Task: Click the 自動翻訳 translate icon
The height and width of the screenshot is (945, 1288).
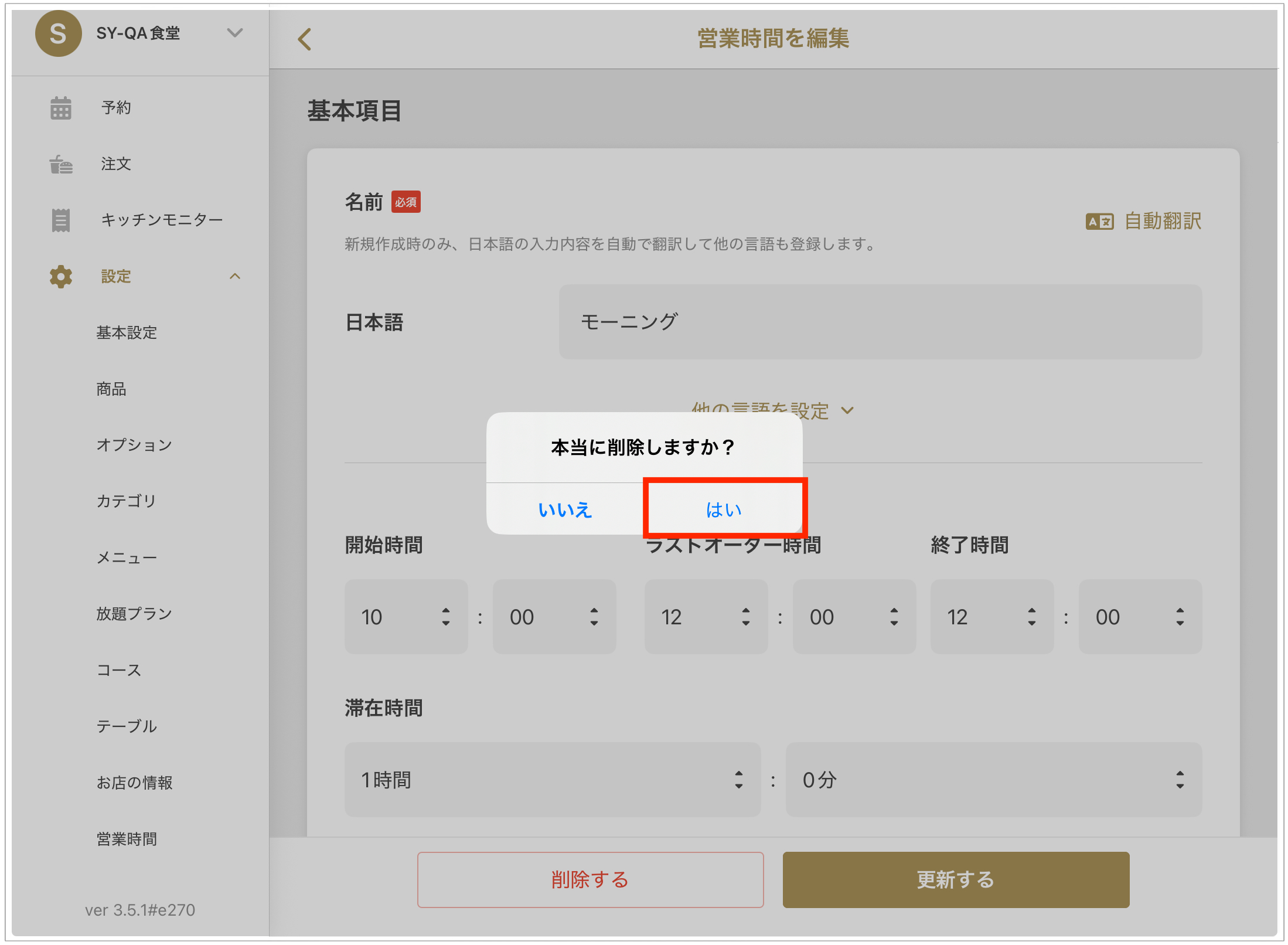Action: coord(1099,222)
